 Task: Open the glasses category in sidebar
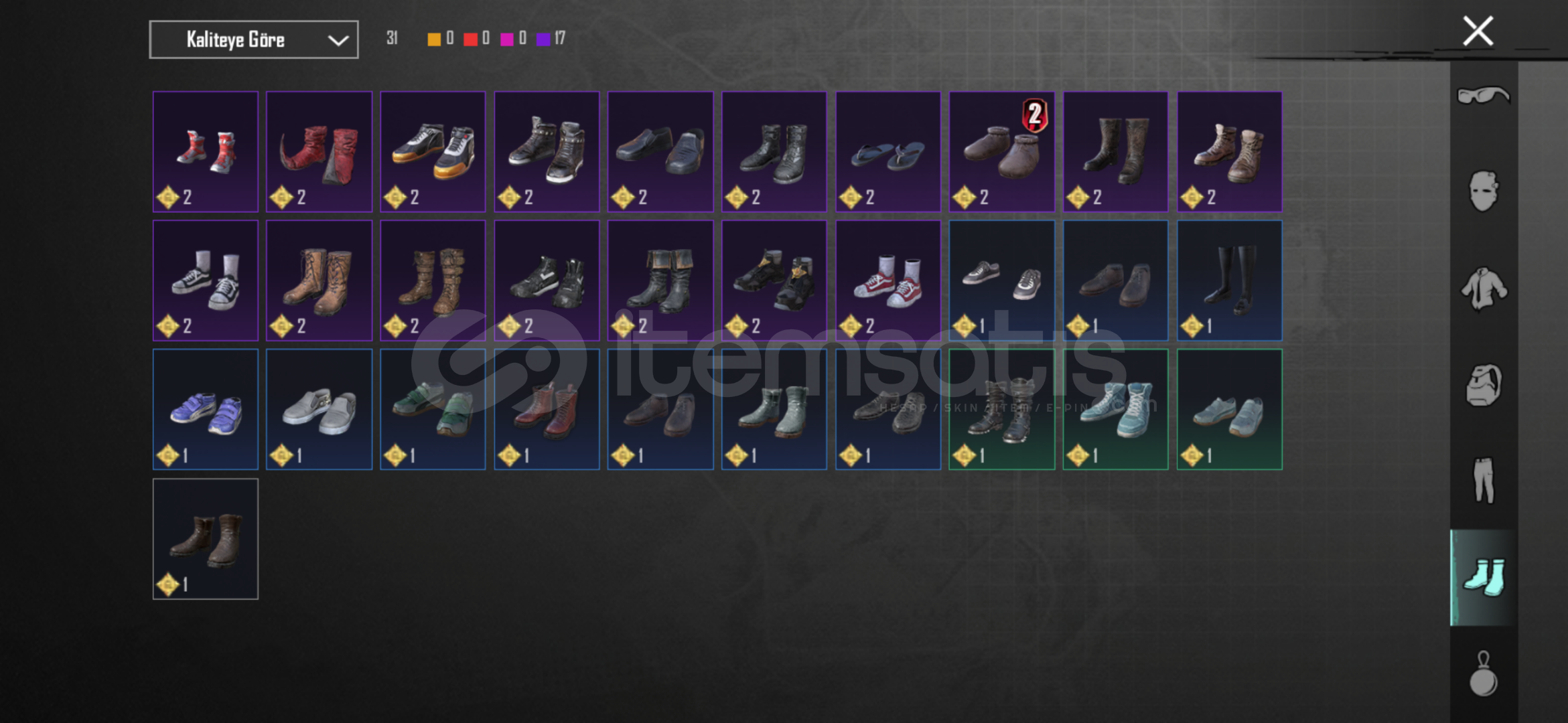pyautogui.click(x=1484, y=96)
